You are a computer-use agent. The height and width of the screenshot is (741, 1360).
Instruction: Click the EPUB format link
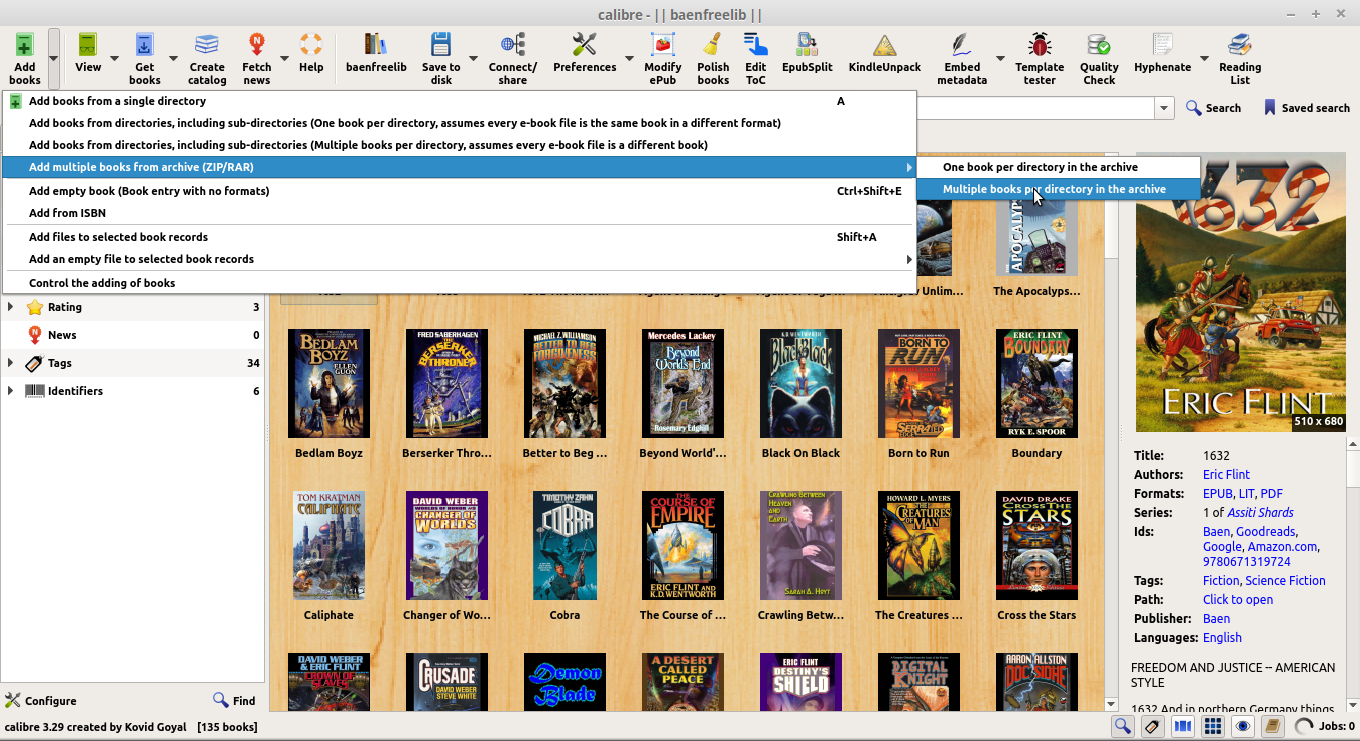pyautogui.click(x=1217, y=494)
